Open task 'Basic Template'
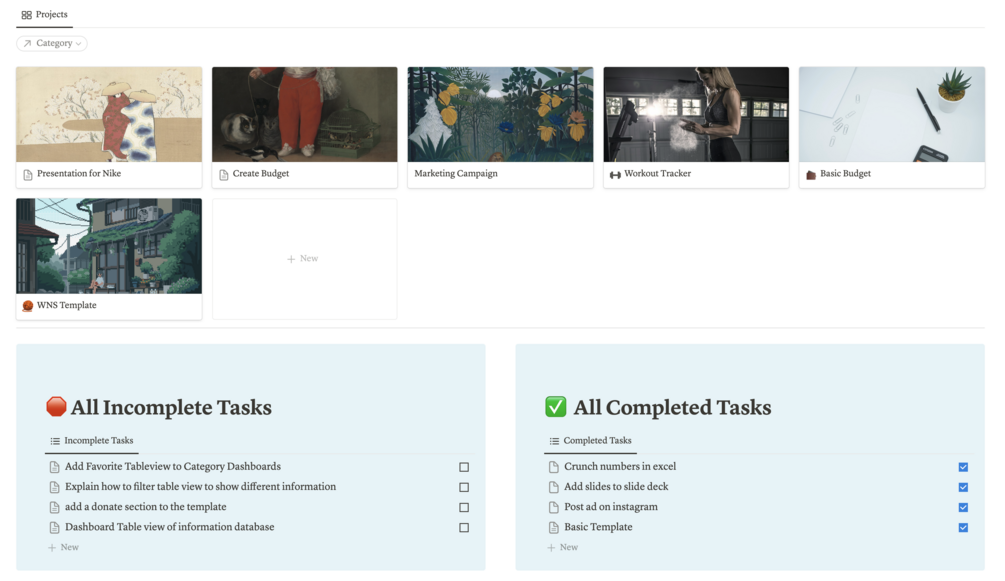Viewport: 1005px width, 581px height. click(x=598, y=527)
